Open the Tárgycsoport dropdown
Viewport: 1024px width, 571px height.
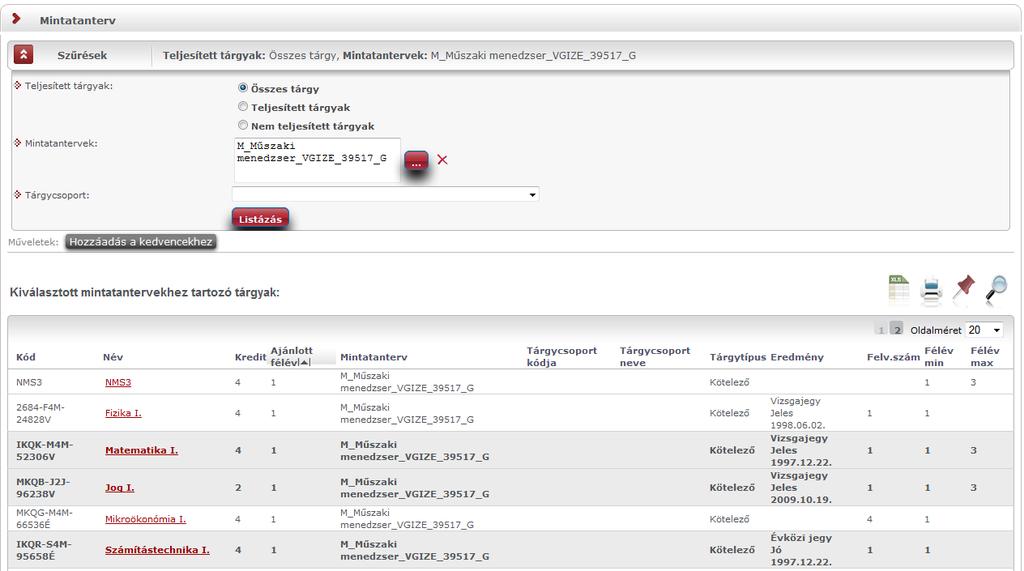point(385,195)
